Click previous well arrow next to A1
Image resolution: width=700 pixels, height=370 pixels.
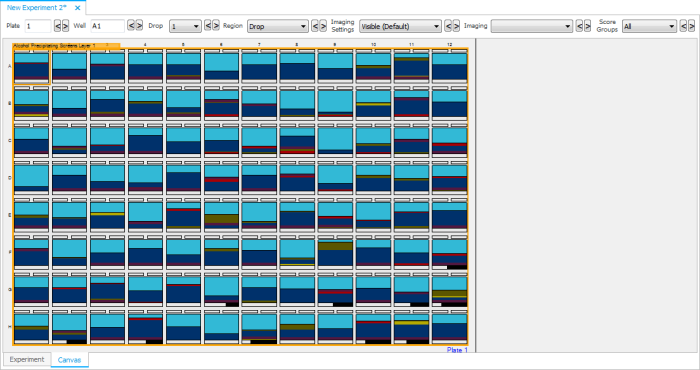pos(131,25)
